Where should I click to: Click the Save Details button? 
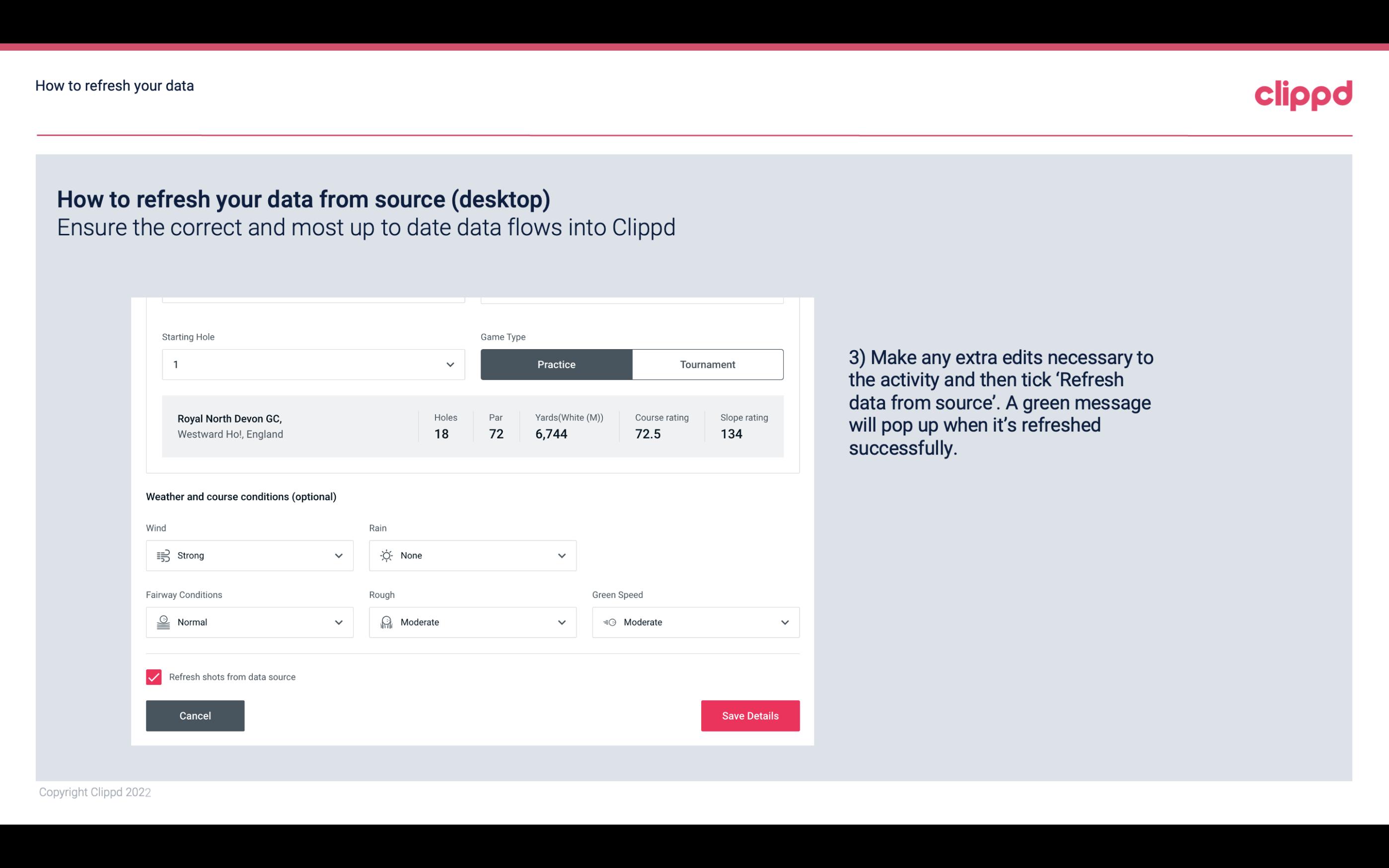[750, 715]
